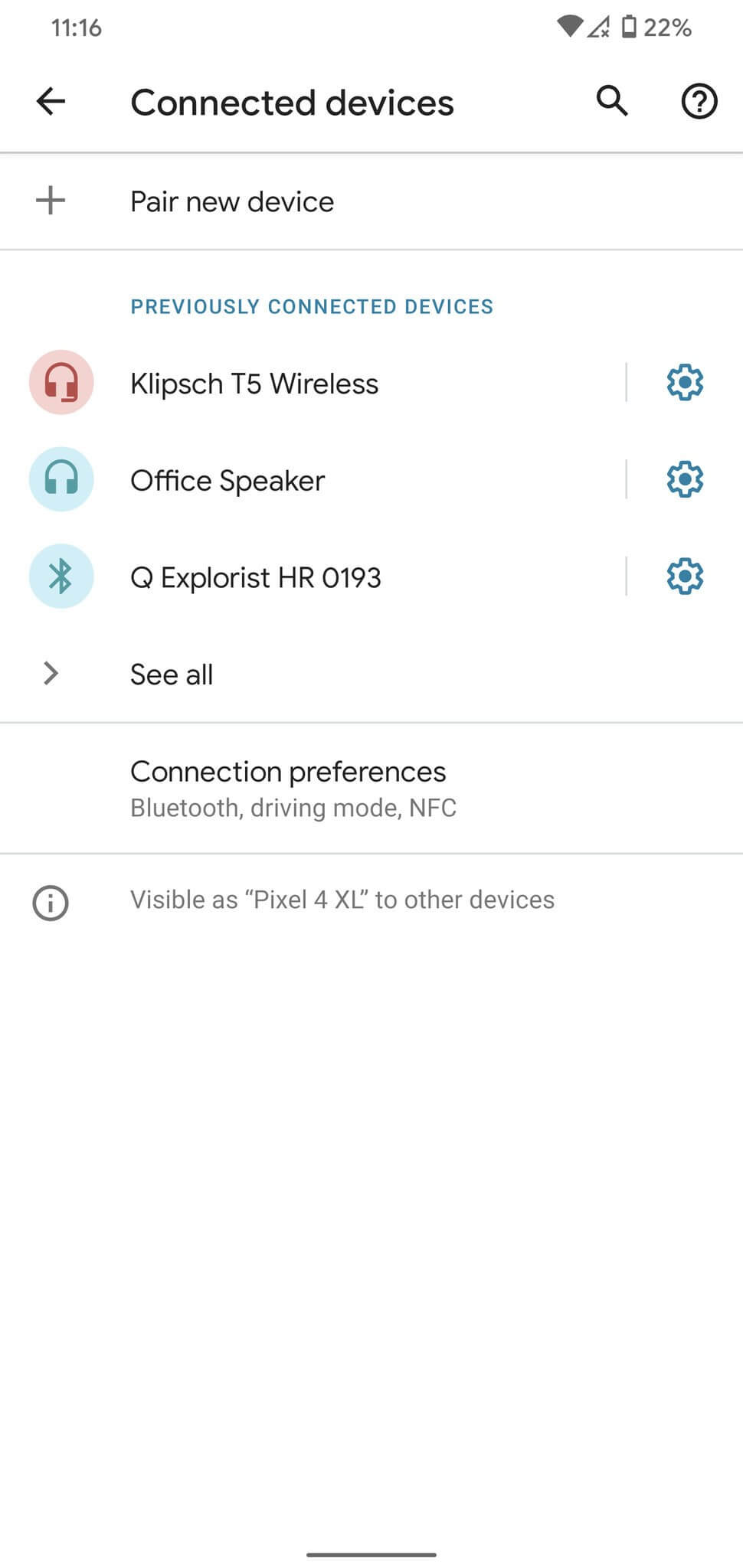Open settings gear for Q Explorist HR 0193
This screenshot has width=743, height=1568.
[685, 576]
